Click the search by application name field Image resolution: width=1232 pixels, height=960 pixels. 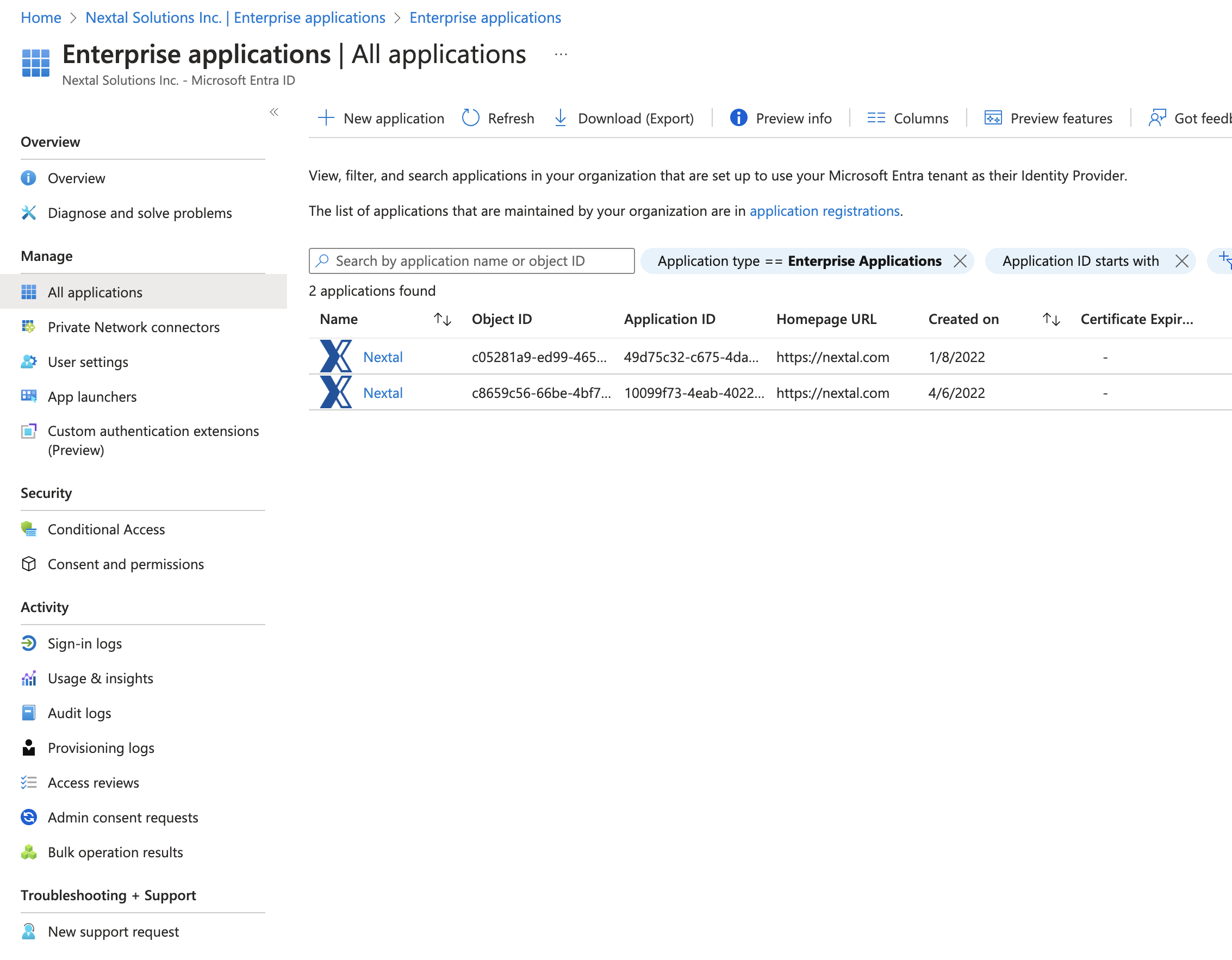471,261
